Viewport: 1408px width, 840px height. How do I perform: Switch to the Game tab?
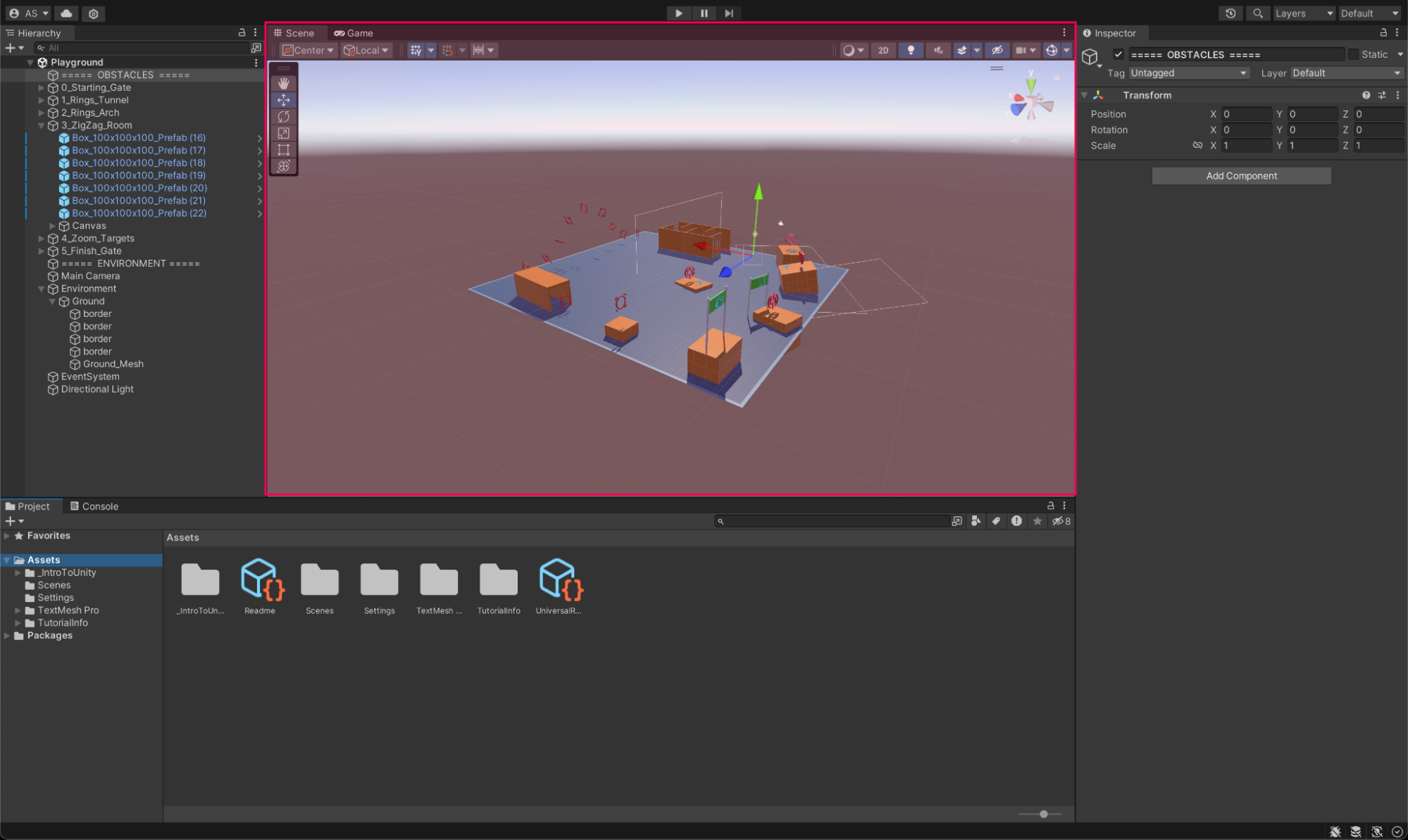click(354, 33)
